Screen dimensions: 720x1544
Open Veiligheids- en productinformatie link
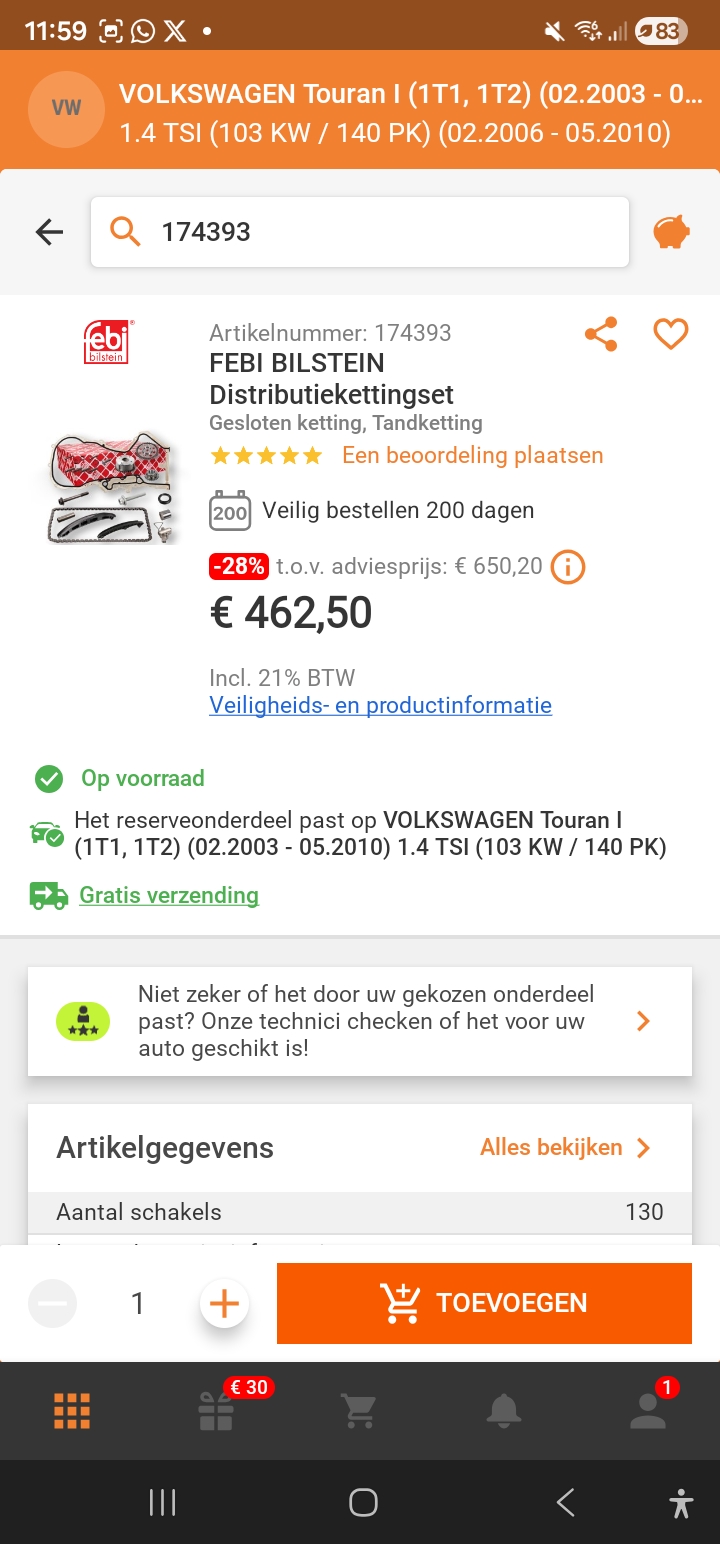pos(380,705)
